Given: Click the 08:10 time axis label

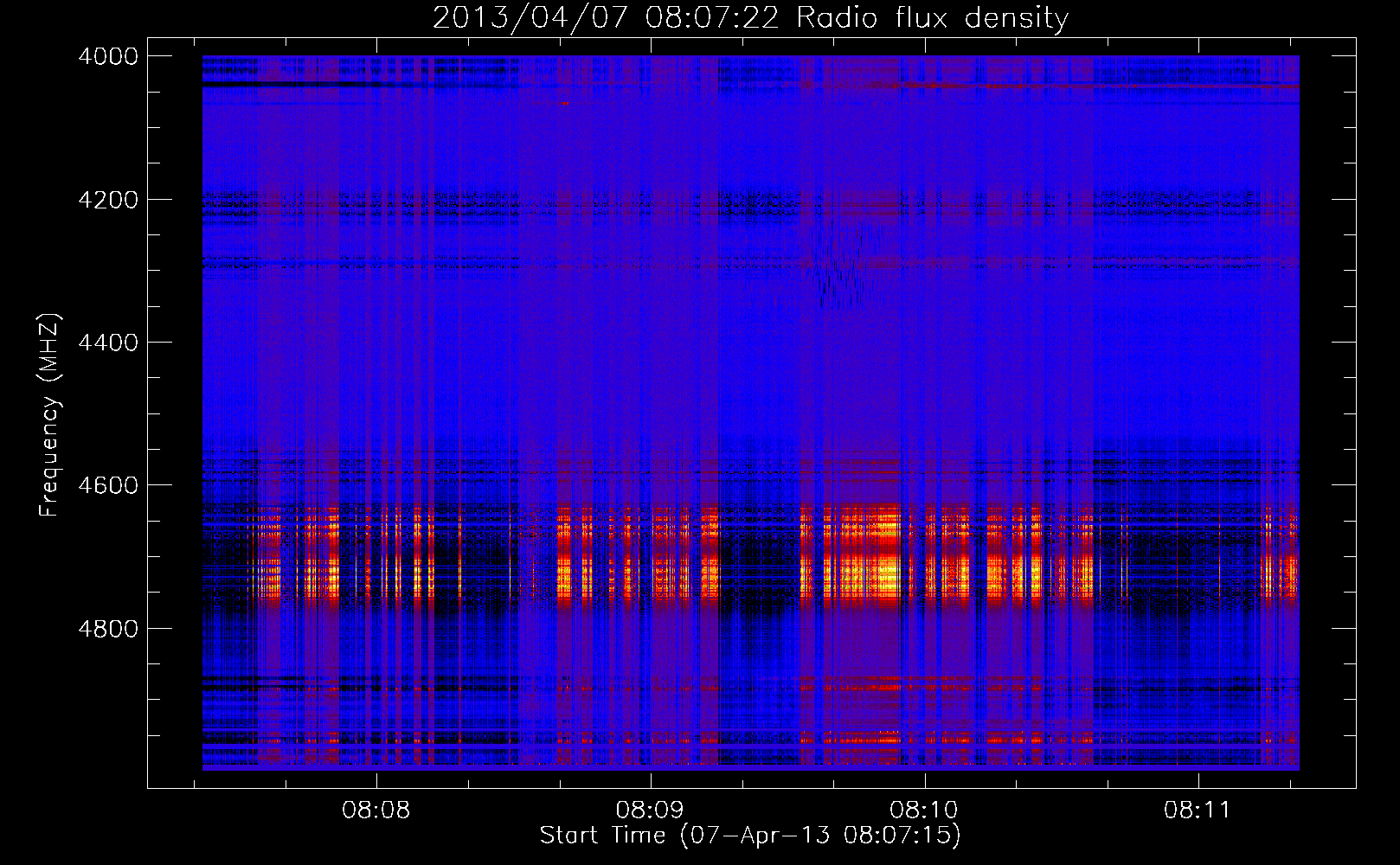Looking at the screenshot, I should coord(924,811).
